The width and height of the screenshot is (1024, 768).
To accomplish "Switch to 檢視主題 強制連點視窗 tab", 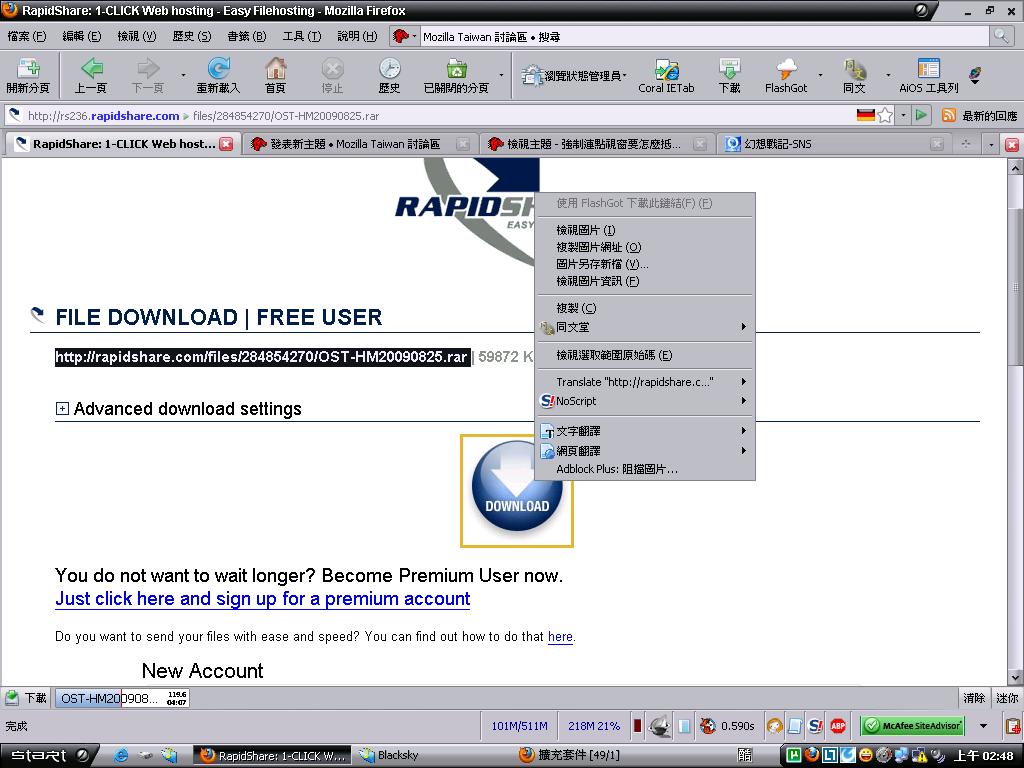I will coord(594,144).
